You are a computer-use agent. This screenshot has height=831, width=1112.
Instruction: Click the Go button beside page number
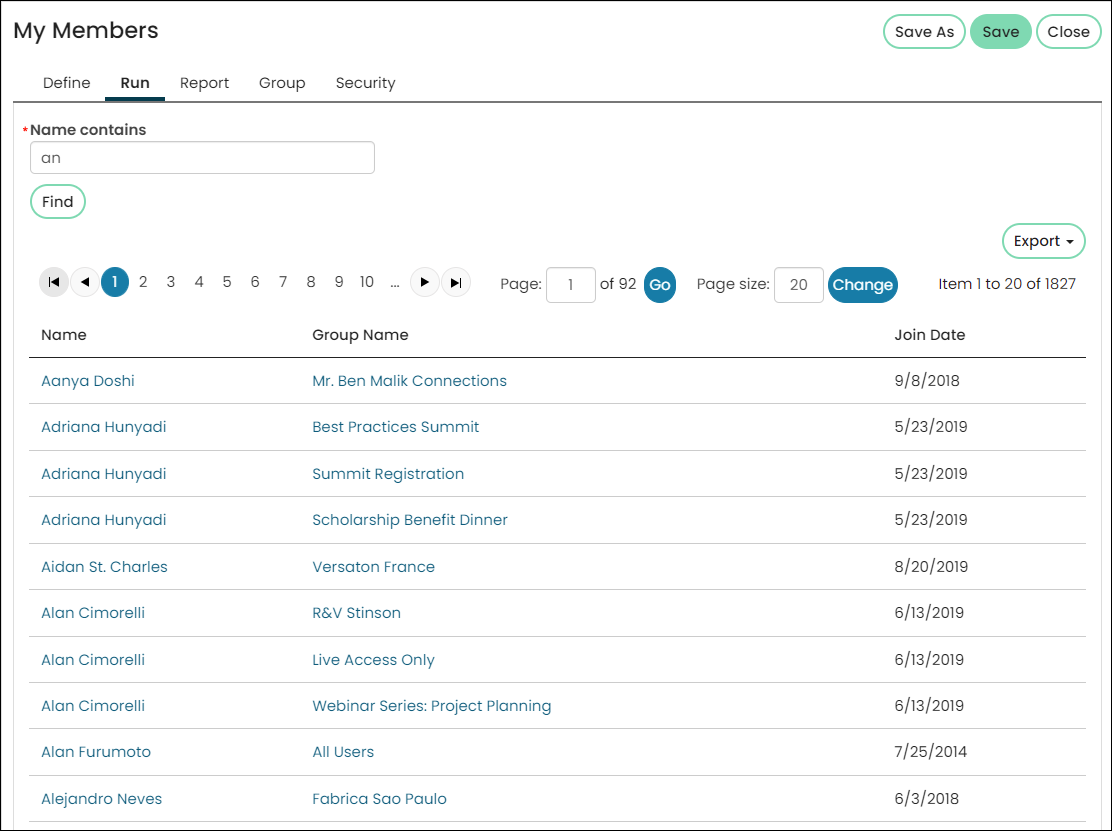pos(660,285)
